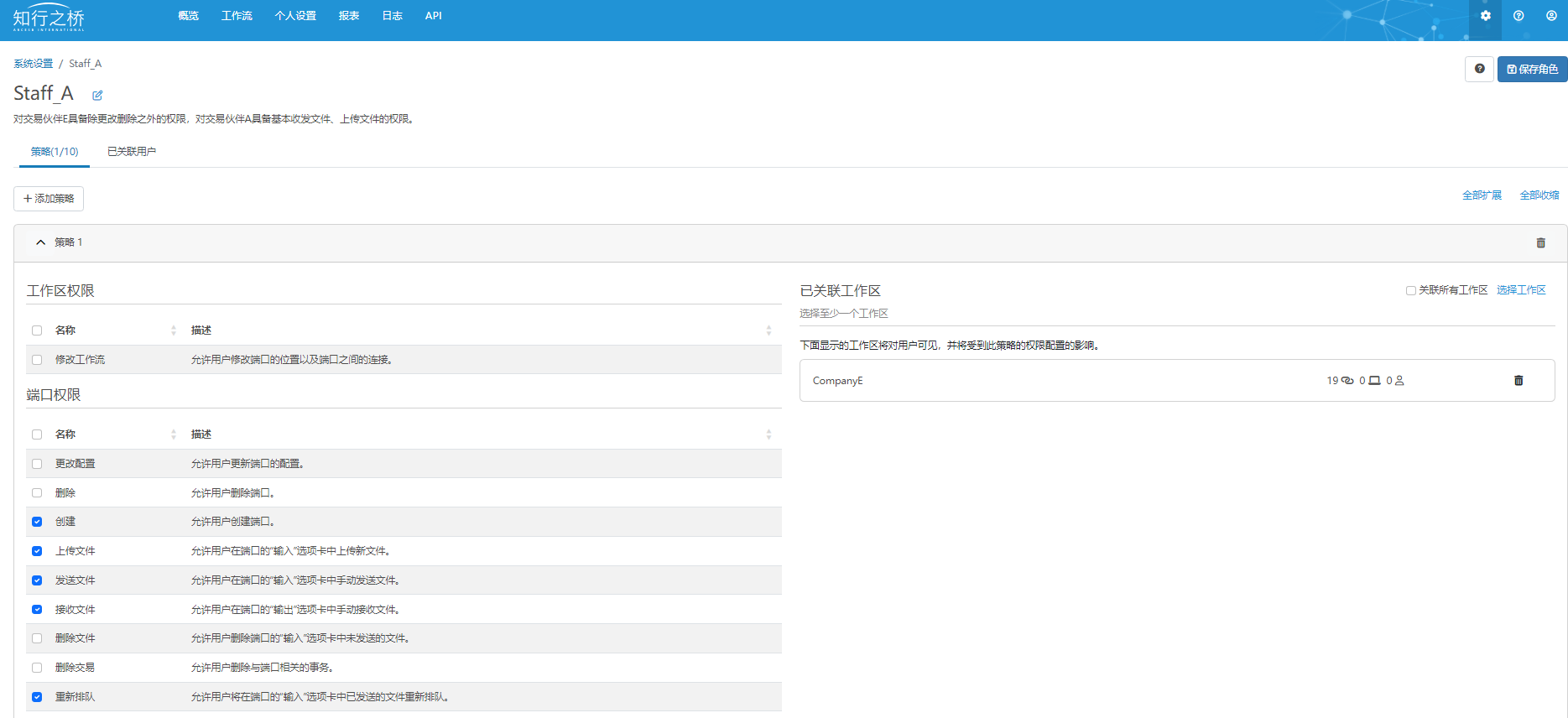The image size is (1568, 718).
Task: Open the 日志 menu
Action: pos(393,16)
